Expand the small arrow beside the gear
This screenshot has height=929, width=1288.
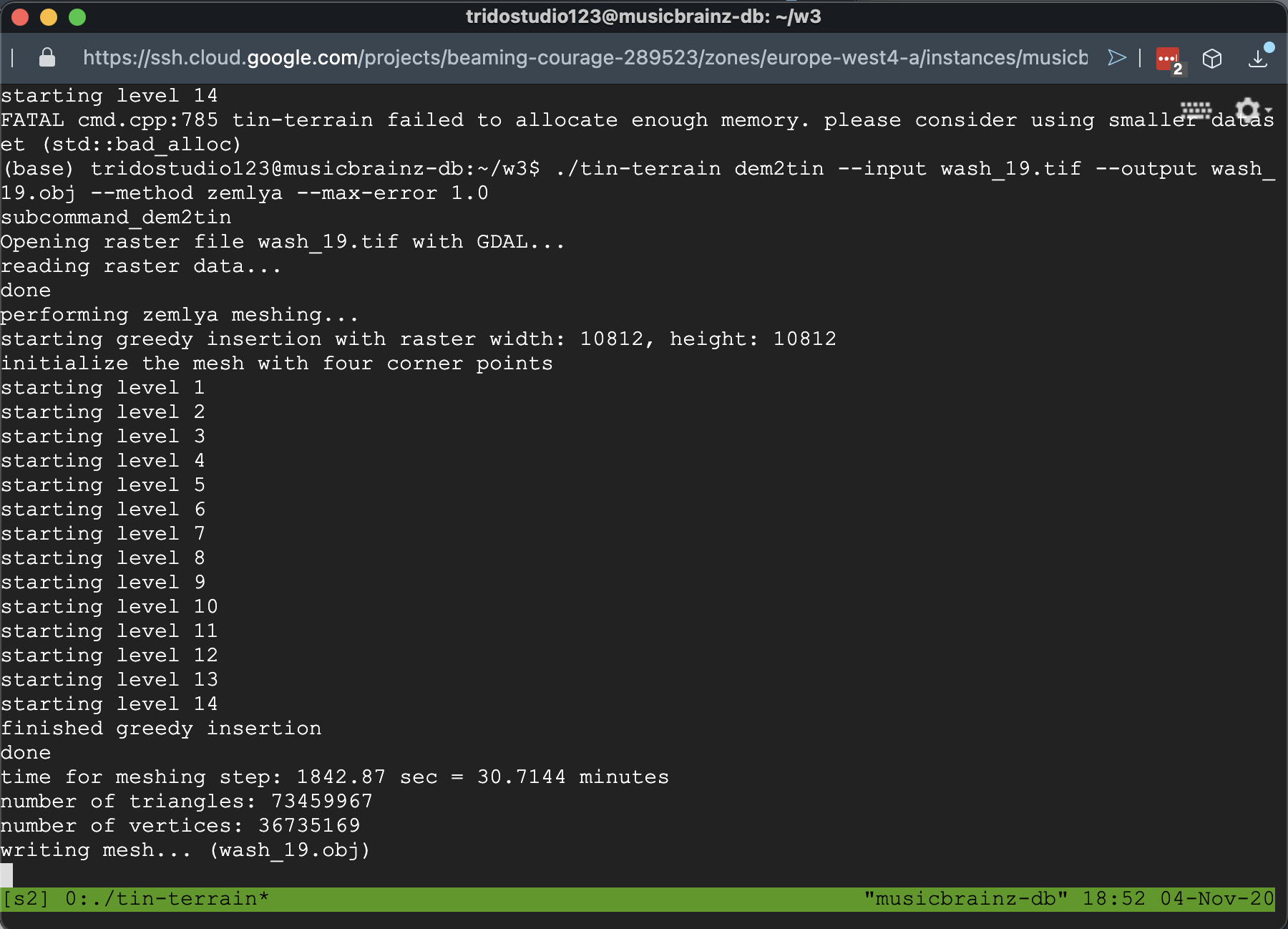click(x=1269, y=111)
